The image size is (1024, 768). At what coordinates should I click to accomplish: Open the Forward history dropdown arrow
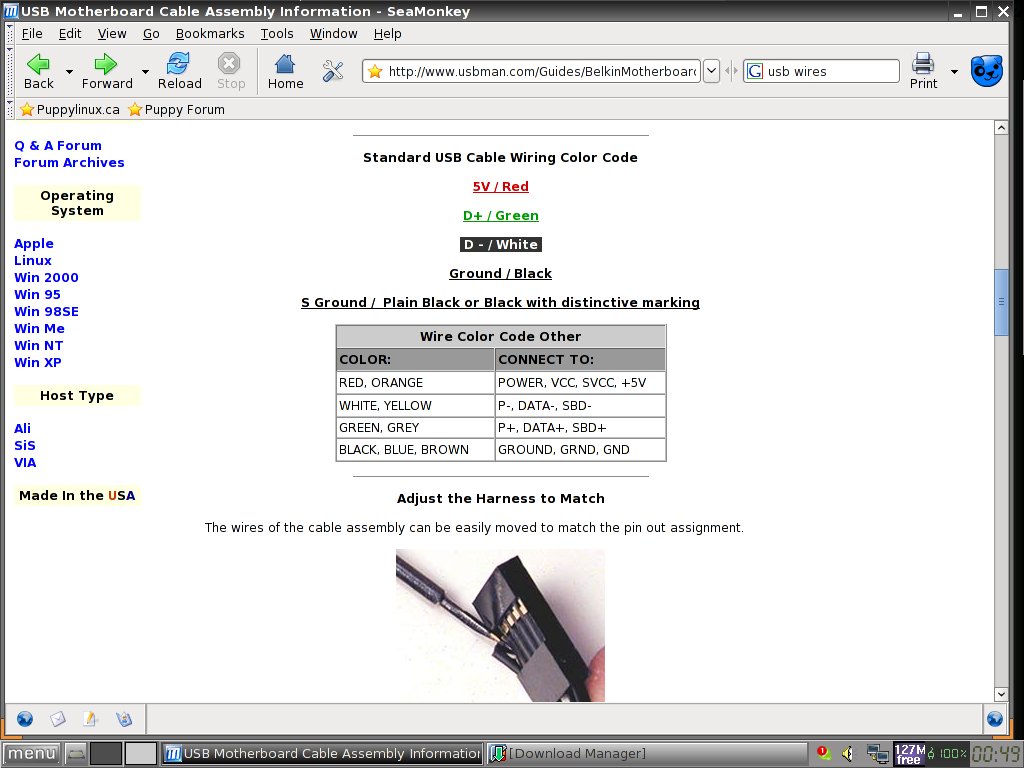click(145, 72)
